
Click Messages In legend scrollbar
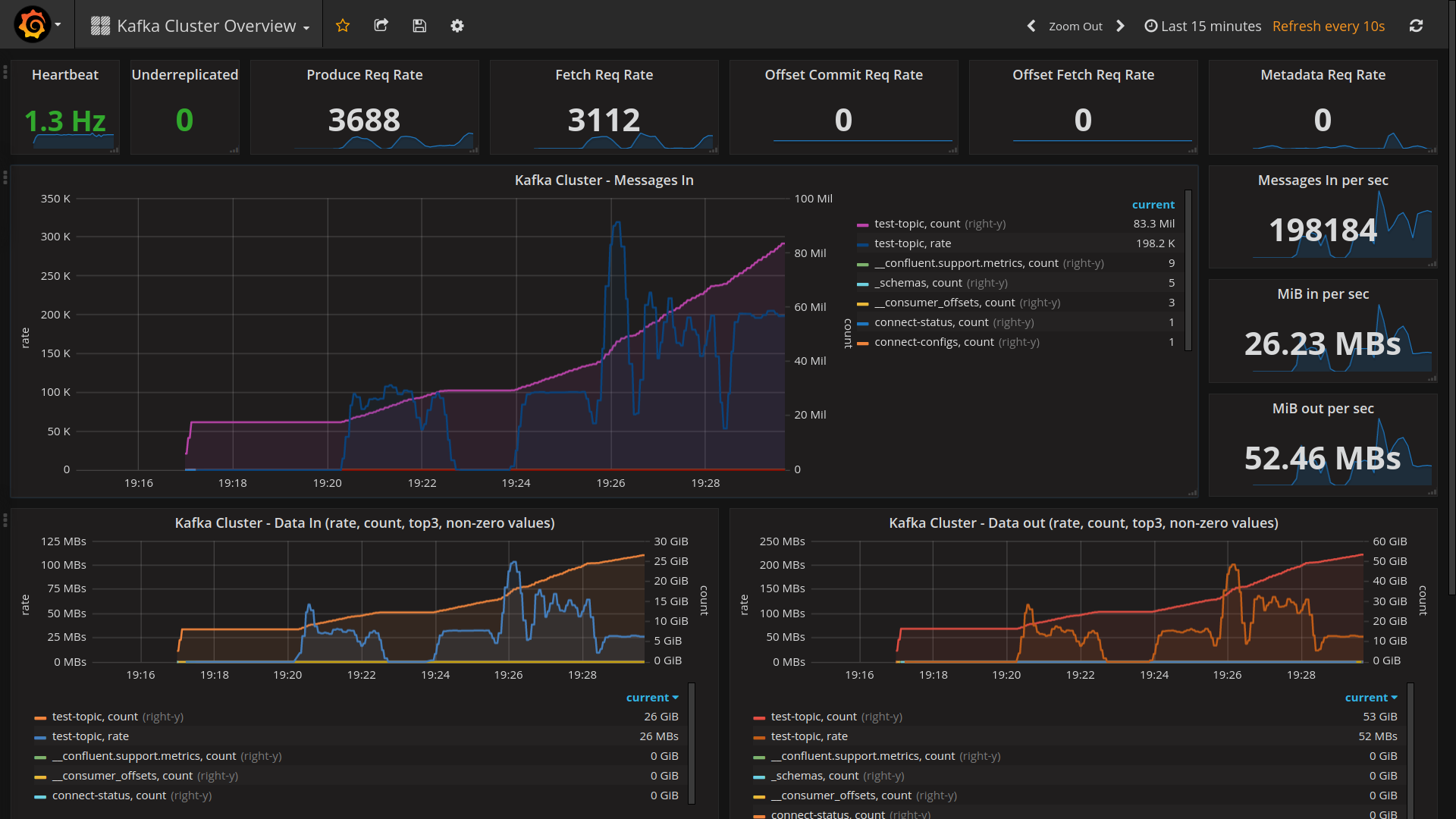pos(1188,270)
